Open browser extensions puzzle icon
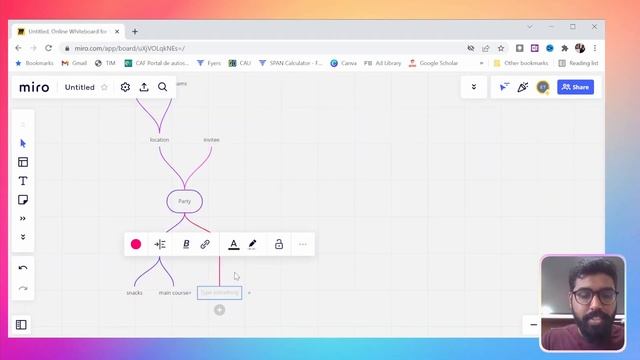 coord(565,48)
